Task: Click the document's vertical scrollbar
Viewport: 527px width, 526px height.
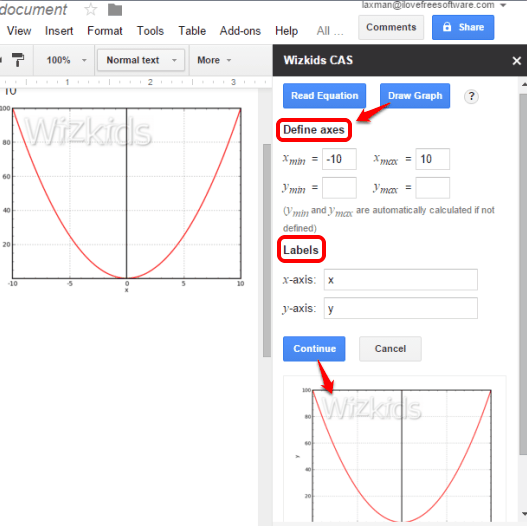Action: tap(267, 250)
